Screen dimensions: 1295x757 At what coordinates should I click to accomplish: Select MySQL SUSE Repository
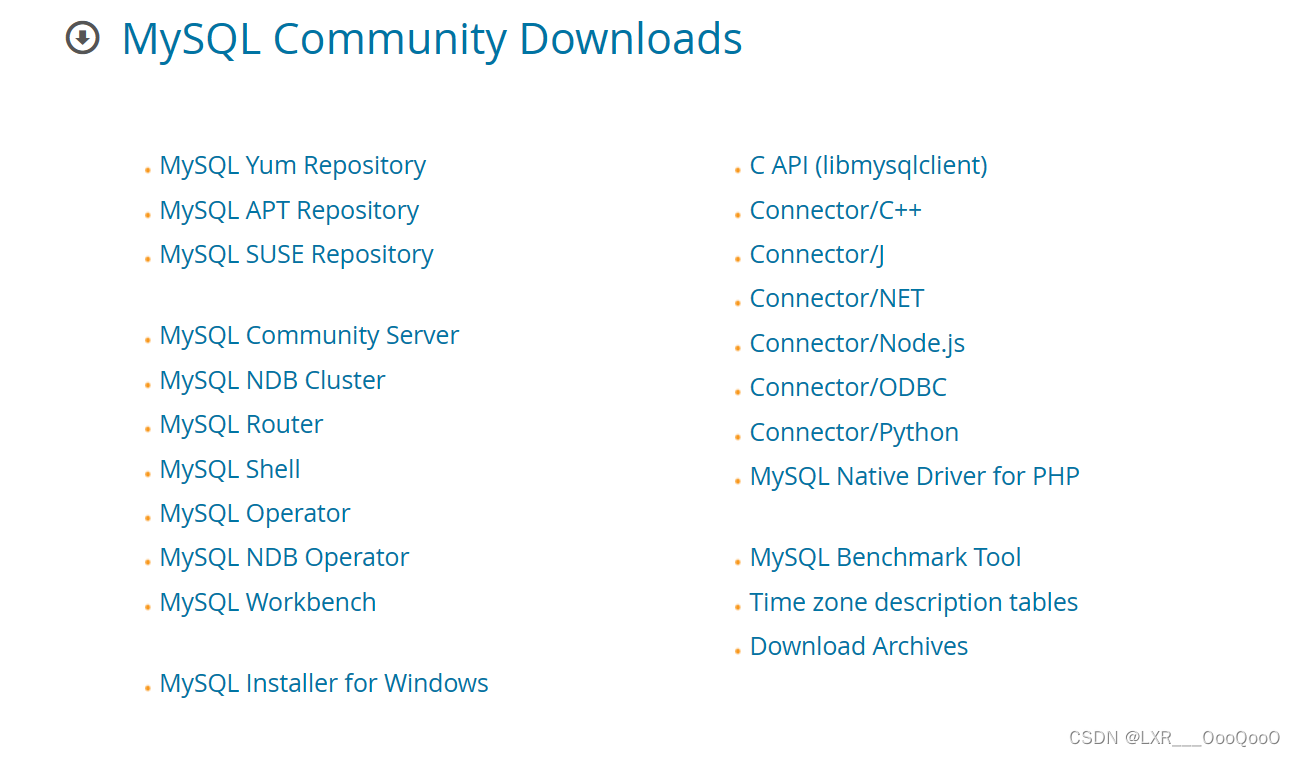296,254
